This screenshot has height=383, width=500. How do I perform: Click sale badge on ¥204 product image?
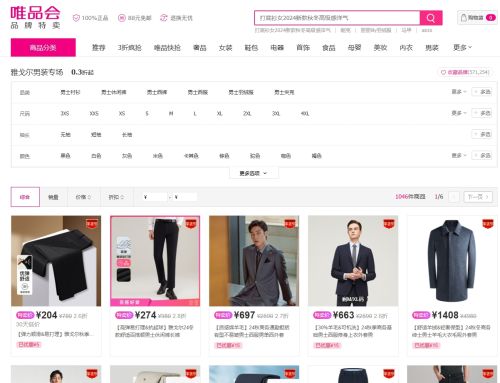(x=92, y=224)
